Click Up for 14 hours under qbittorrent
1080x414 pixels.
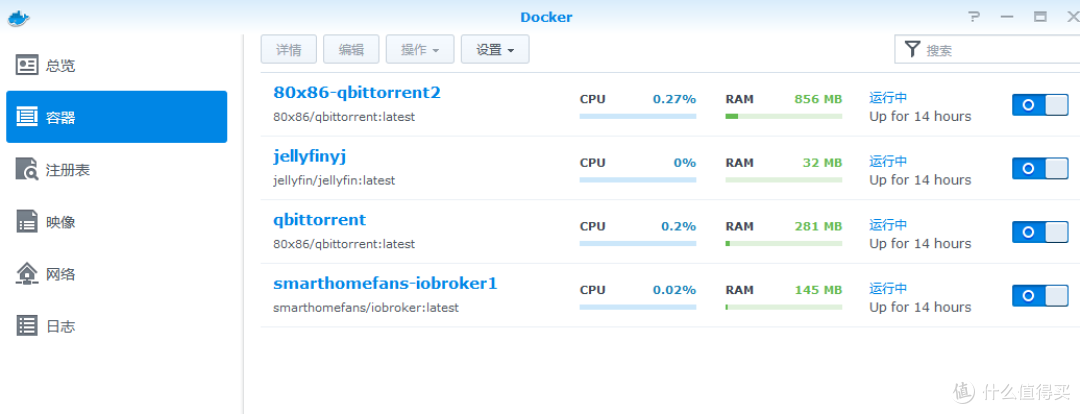click(x=920, y=243)
